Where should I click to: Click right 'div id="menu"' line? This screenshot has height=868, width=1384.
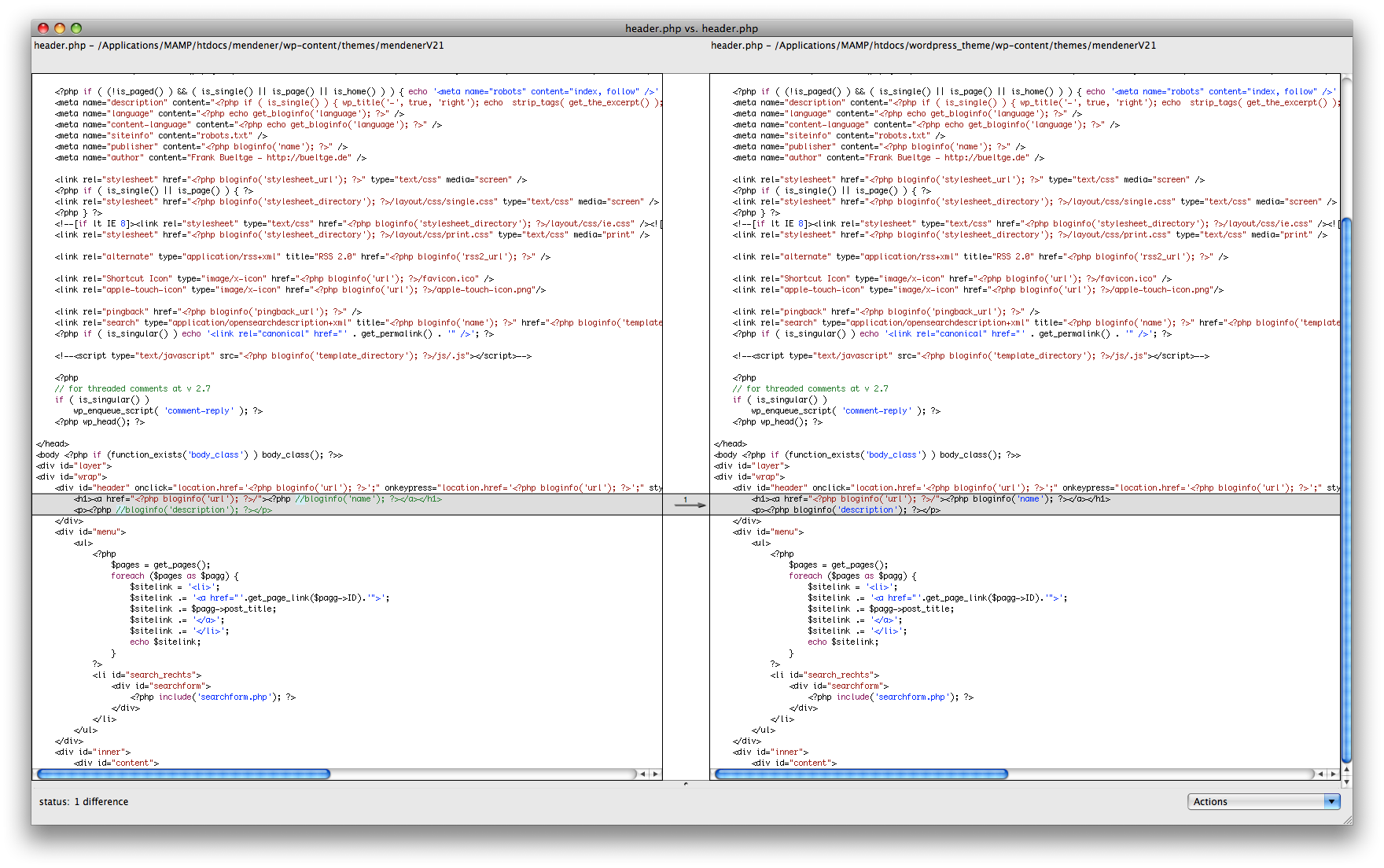(768, 532)
